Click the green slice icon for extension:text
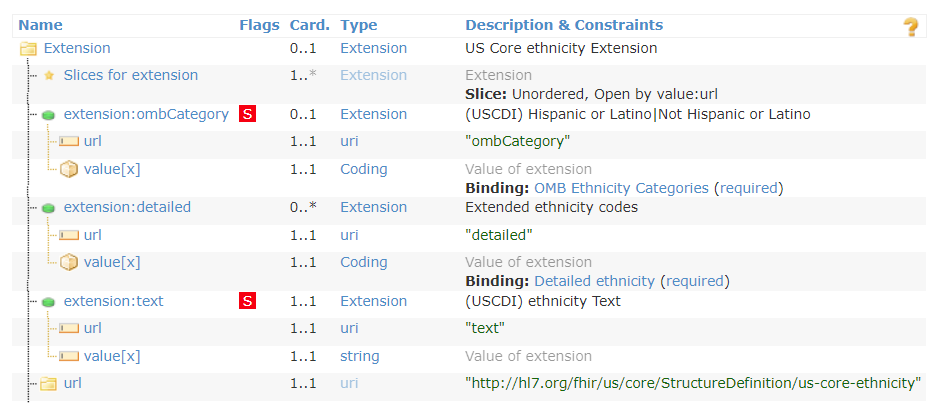The height and width of the screenshot is (403, 945). [49, 302]
